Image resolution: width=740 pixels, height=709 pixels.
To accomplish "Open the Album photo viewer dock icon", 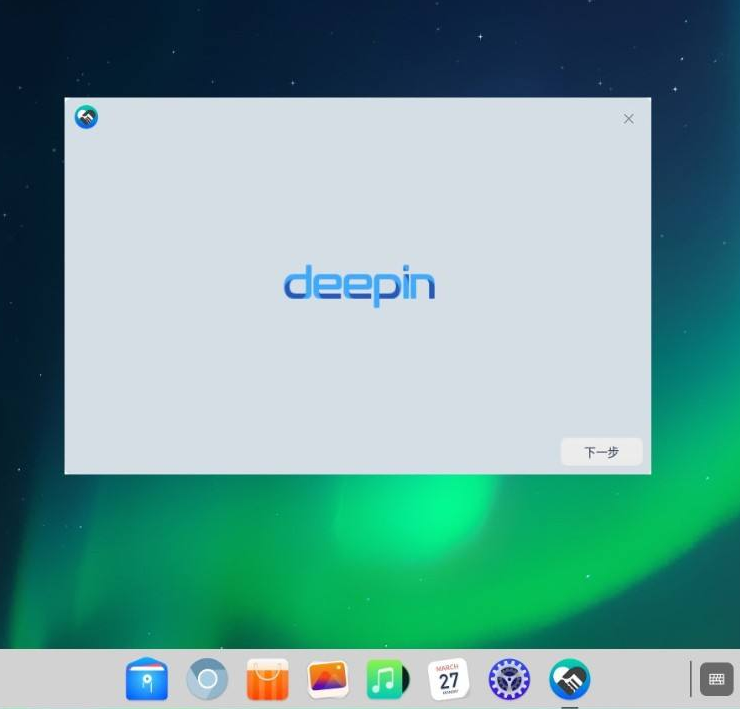I will [x=328, y=680].
